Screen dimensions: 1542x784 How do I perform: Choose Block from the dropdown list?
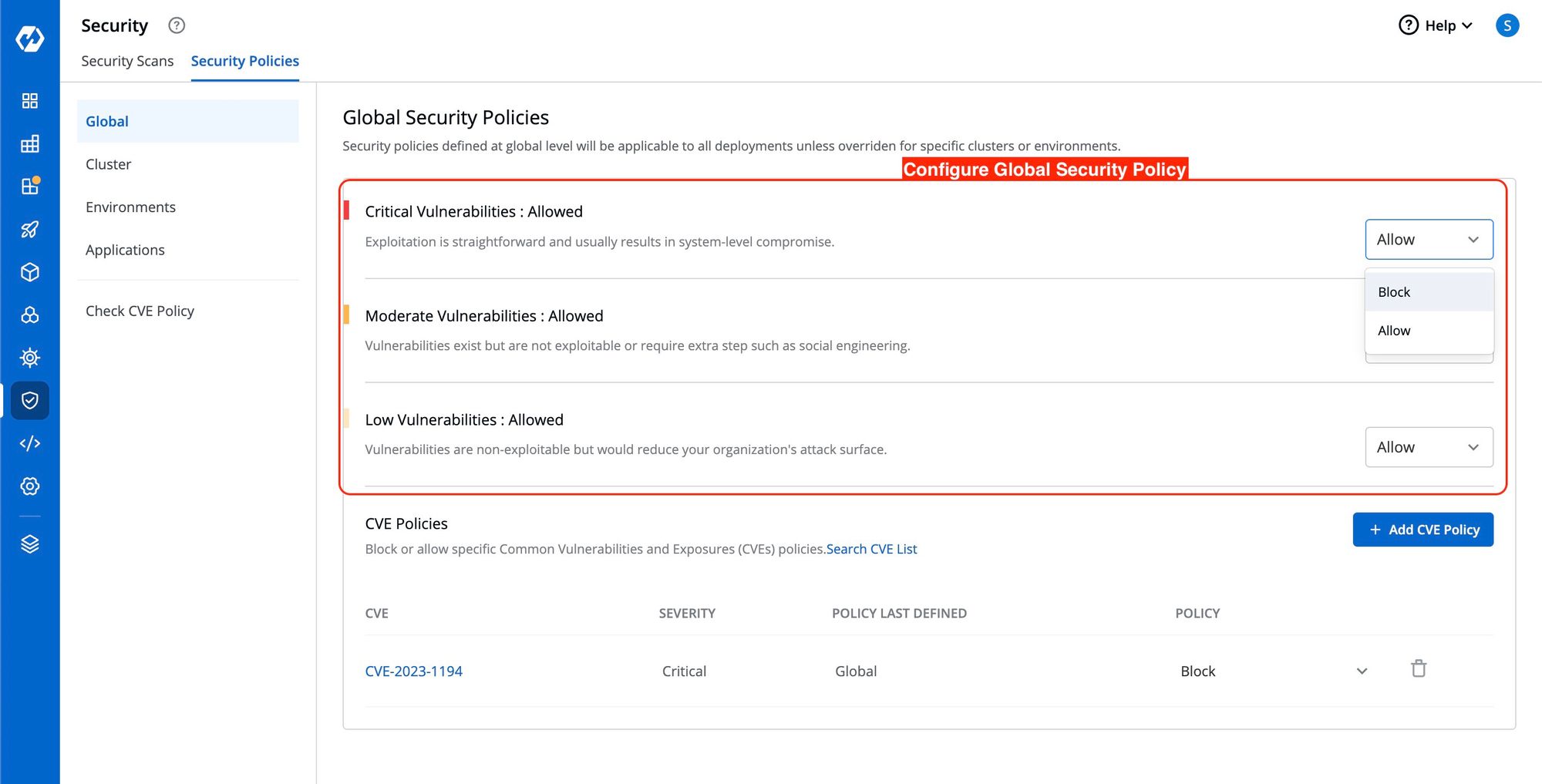(x=1429, y=292)
